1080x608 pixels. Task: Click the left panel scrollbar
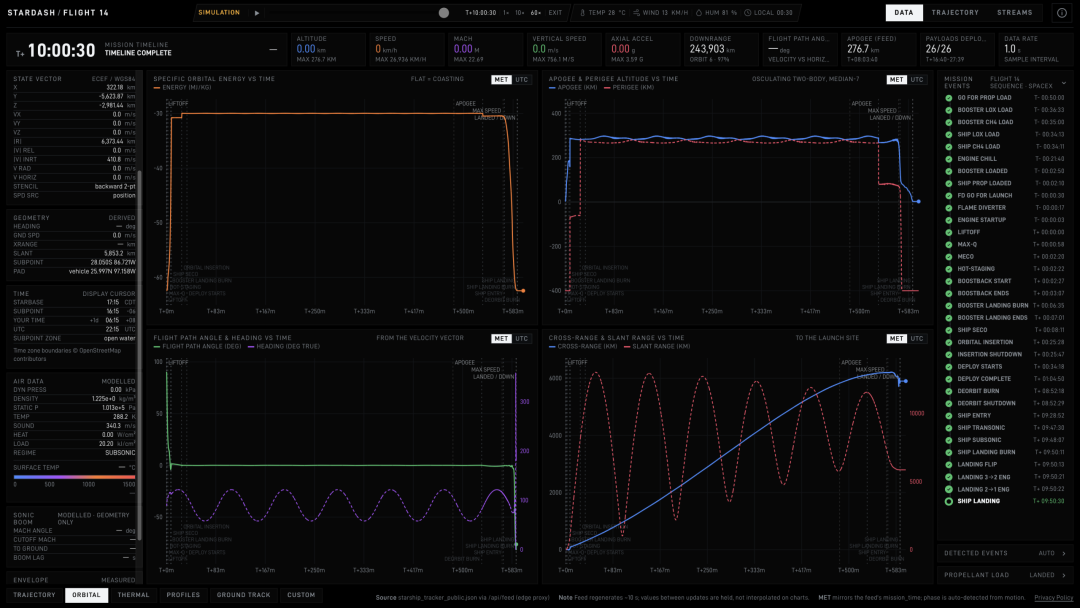140,355
